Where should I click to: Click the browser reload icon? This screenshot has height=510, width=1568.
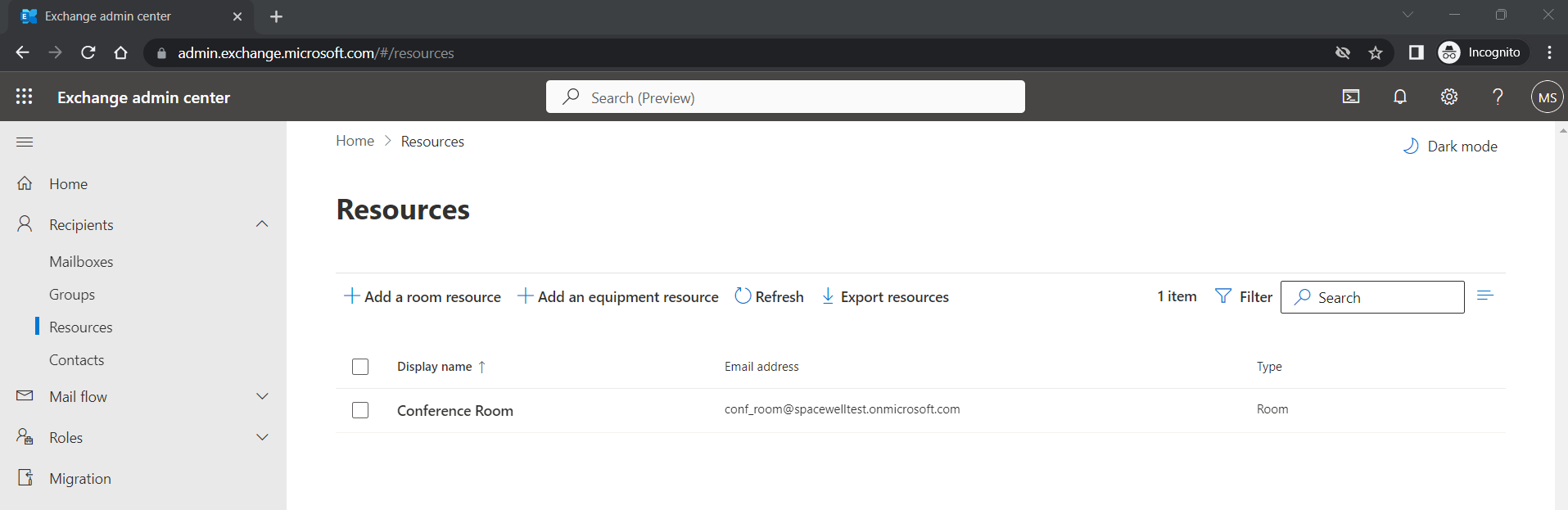point(88,52)
